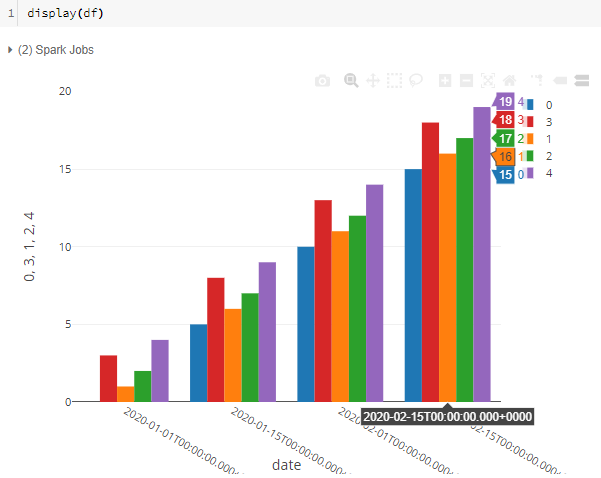Click the Zoom Out minus icon
This screenshot has height=478, width=601.
click(x=466, y=81)
